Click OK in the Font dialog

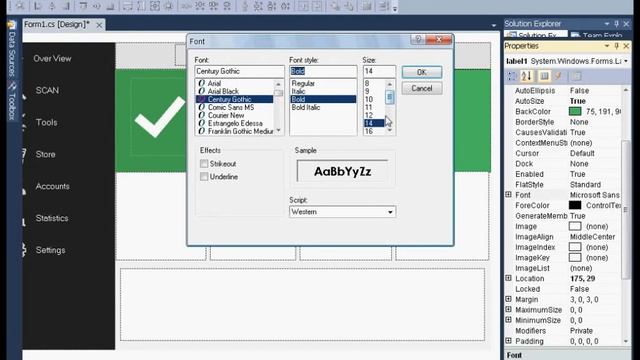(422, 72)
